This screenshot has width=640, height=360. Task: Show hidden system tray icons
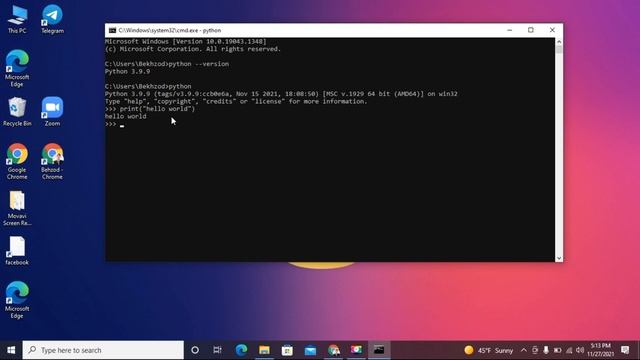click(524, 350)
